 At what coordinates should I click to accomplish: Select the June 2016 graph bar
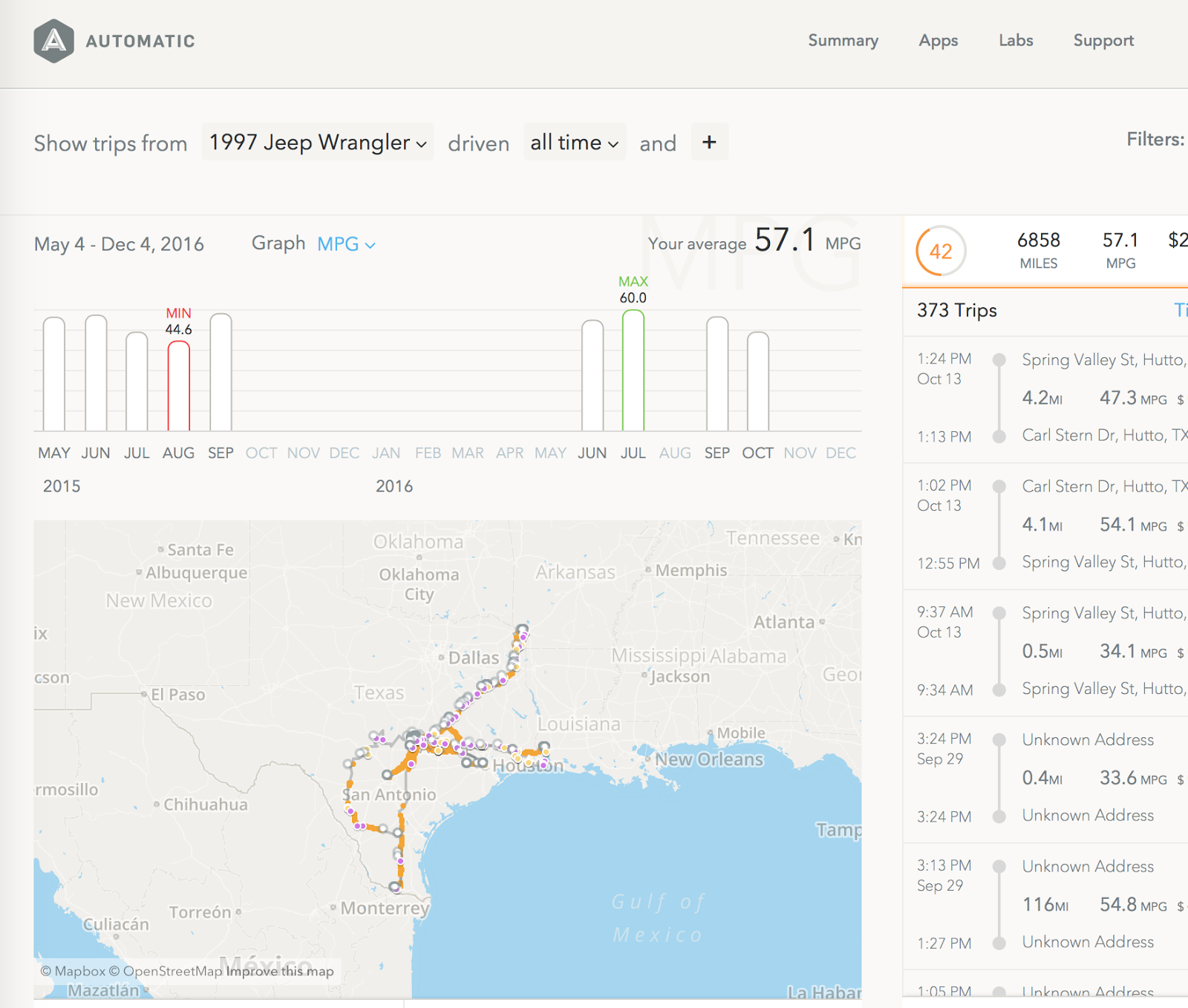(x=593, y=376)
